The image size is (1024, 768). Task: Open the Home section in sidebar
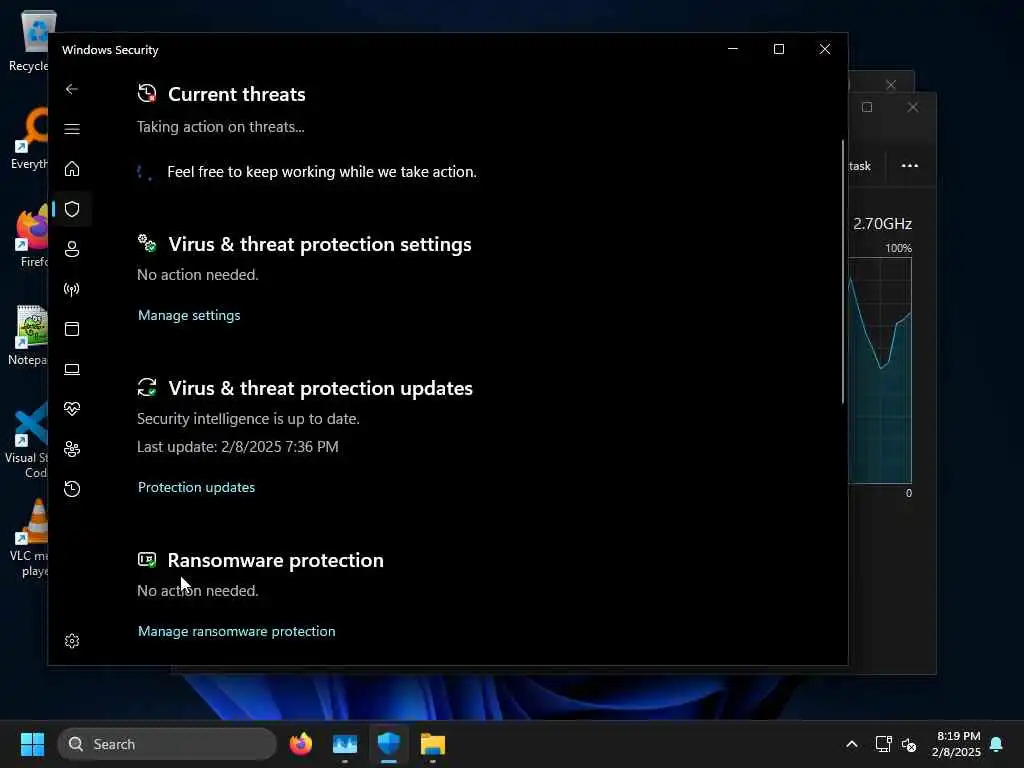pos(72,169)
